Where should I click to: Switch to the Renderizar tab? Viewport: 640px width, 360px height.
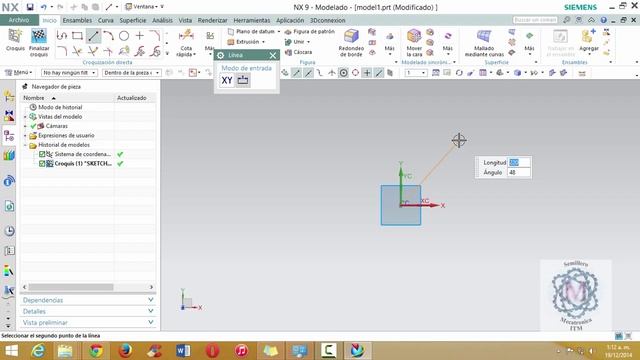pyautogui.click(x=212, y=20)
